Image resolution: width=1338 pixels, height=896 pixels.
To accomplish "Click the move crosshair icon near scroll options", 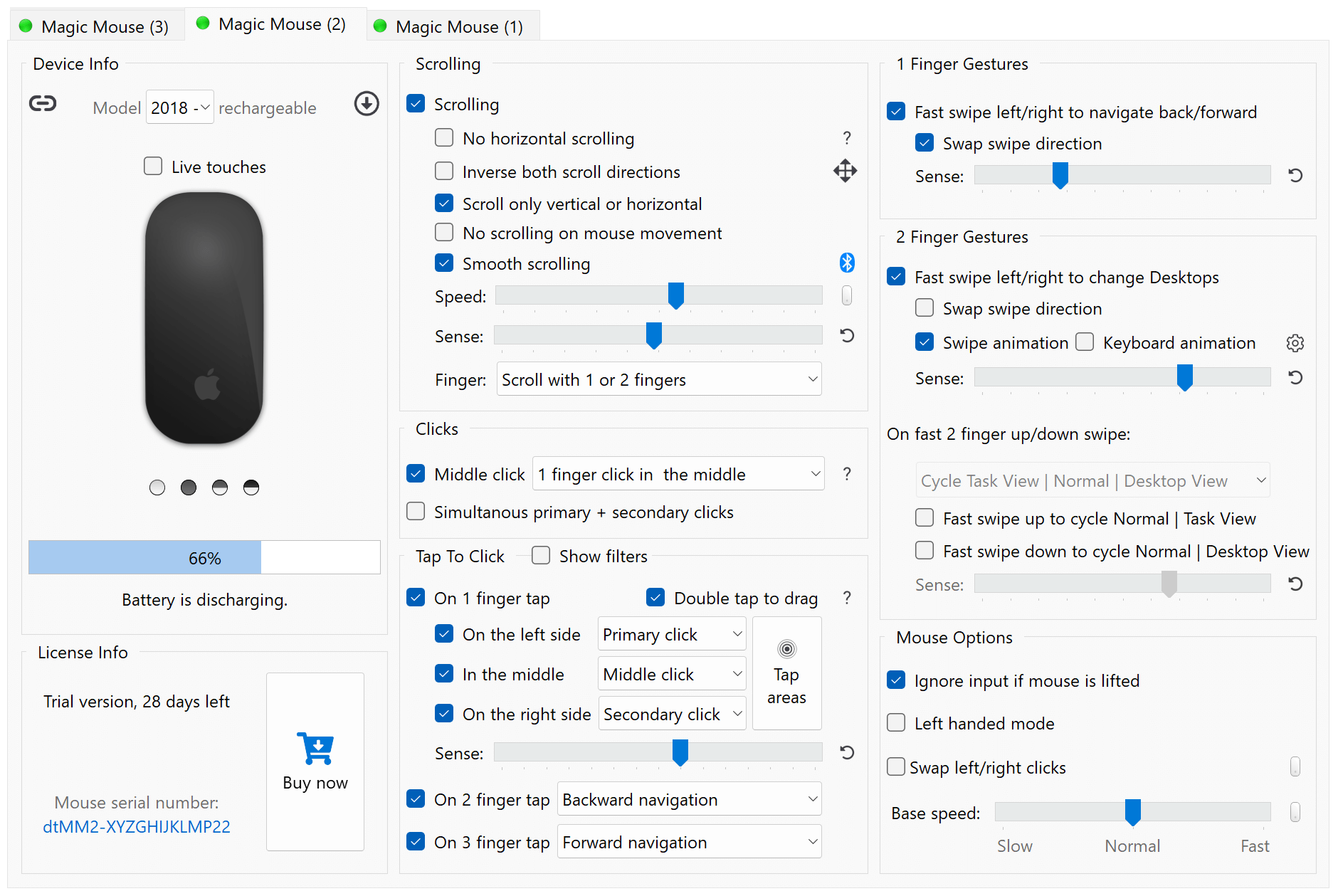I will coord(845,171).
